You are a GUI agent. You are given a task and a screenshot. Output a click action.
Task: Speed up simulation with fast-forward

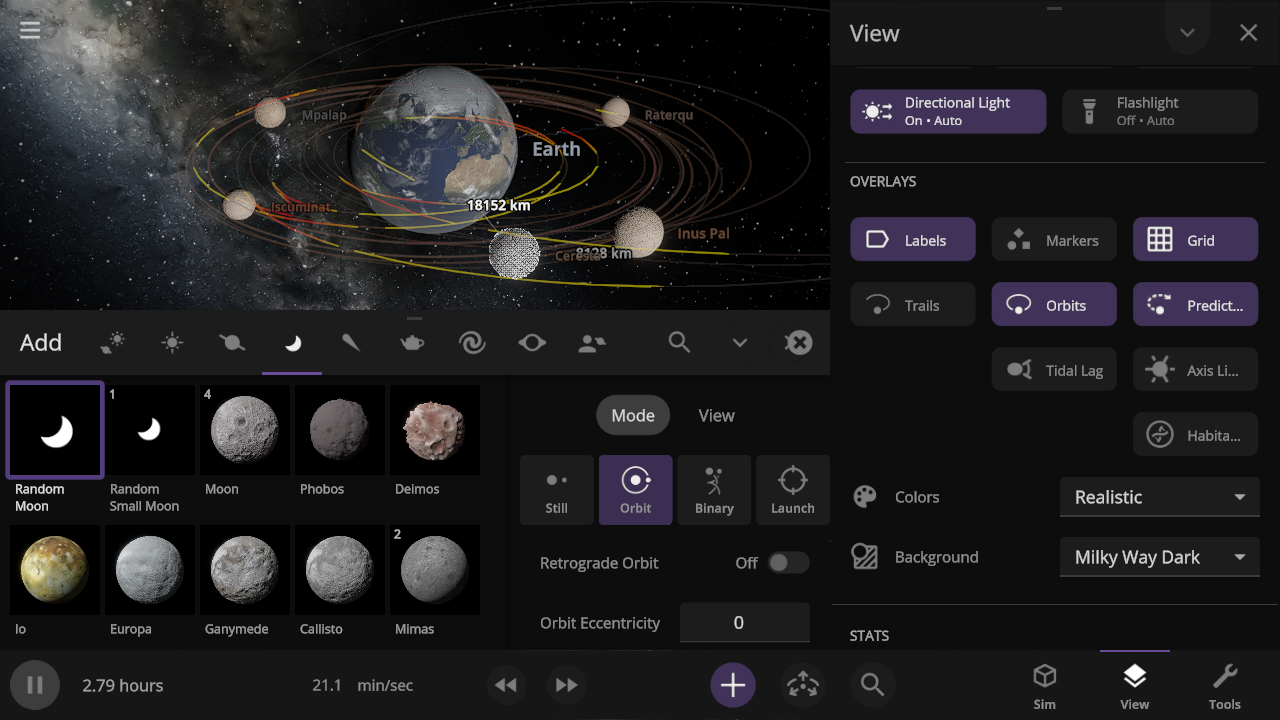coord(566,685)
